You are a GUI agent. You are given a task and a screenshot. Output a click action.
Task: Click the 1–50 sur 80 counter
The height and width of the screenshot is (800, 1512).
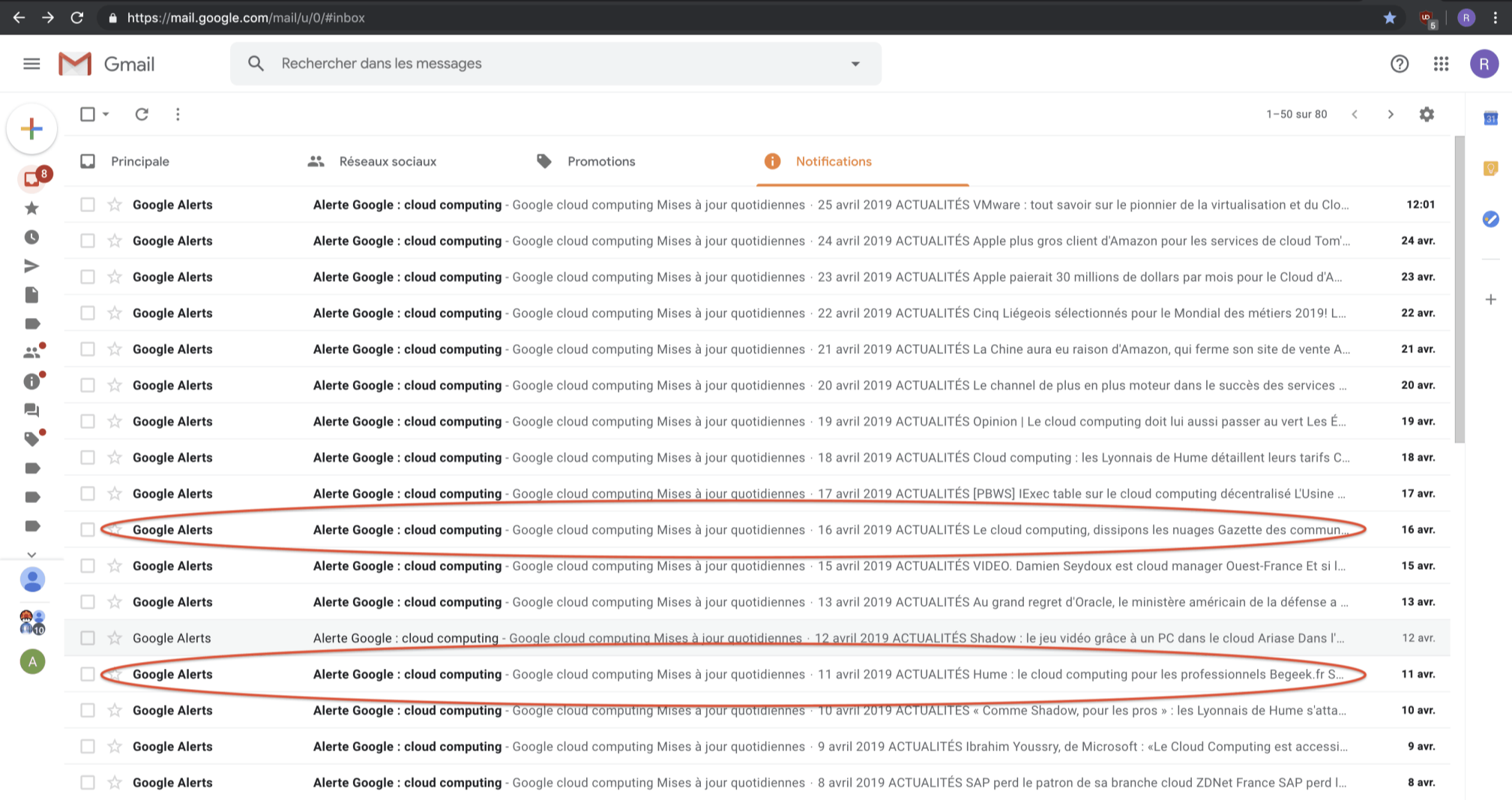(x=1296, y=114)
